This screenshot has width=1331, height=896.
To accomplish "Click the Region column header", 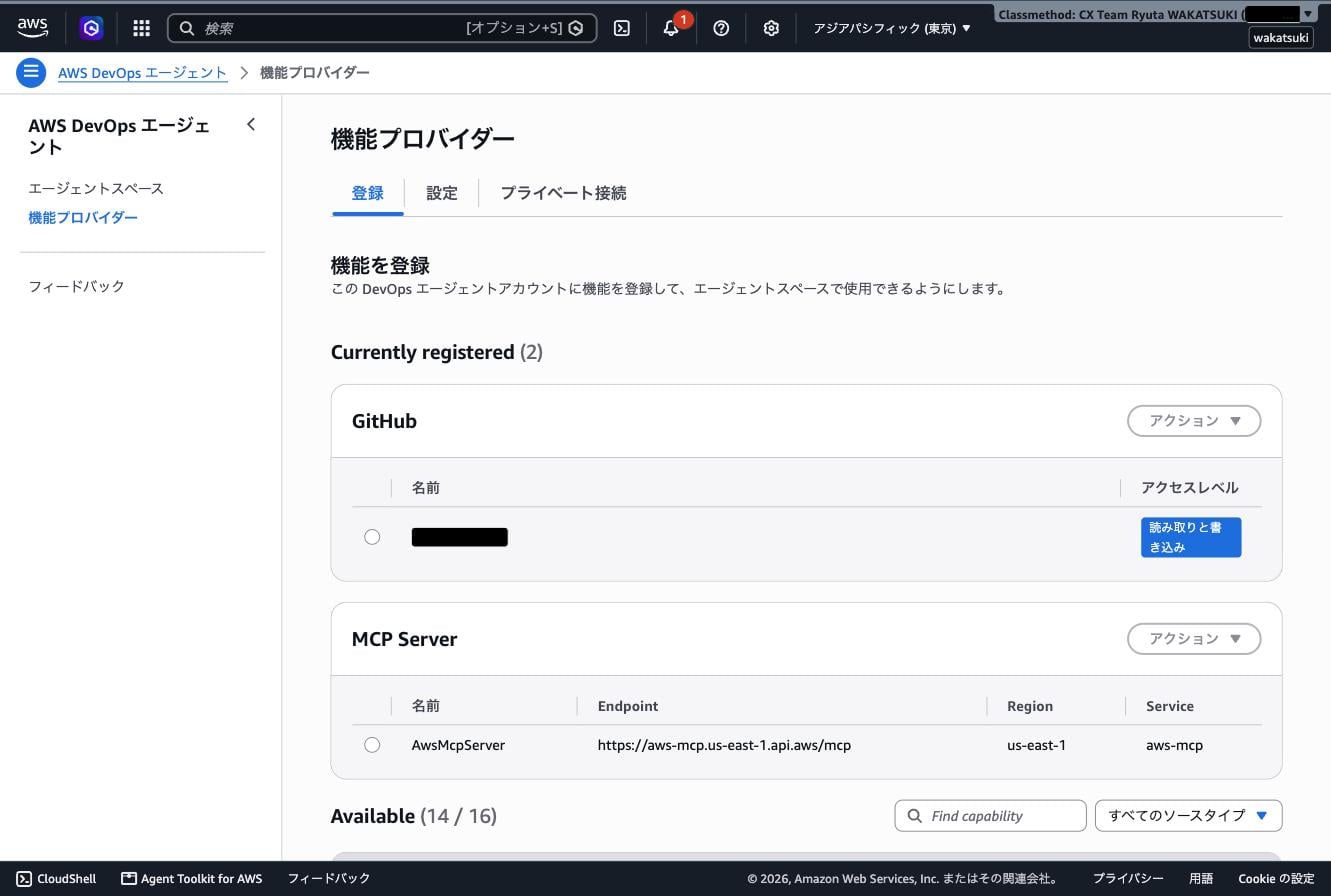I will click(x=1030, y=706).
